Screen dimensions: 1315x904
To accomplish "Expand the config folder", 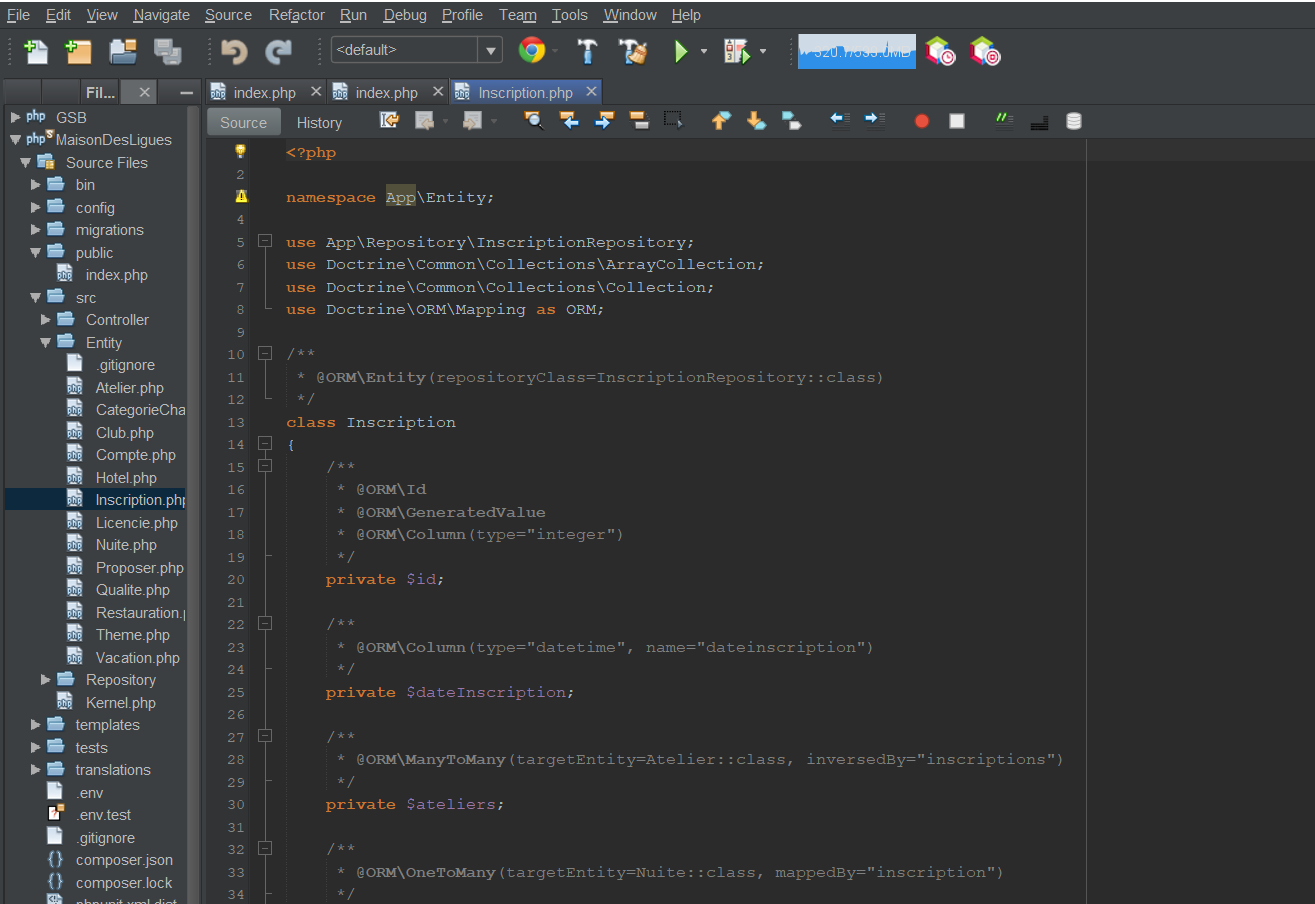I will tap(35, 207).
